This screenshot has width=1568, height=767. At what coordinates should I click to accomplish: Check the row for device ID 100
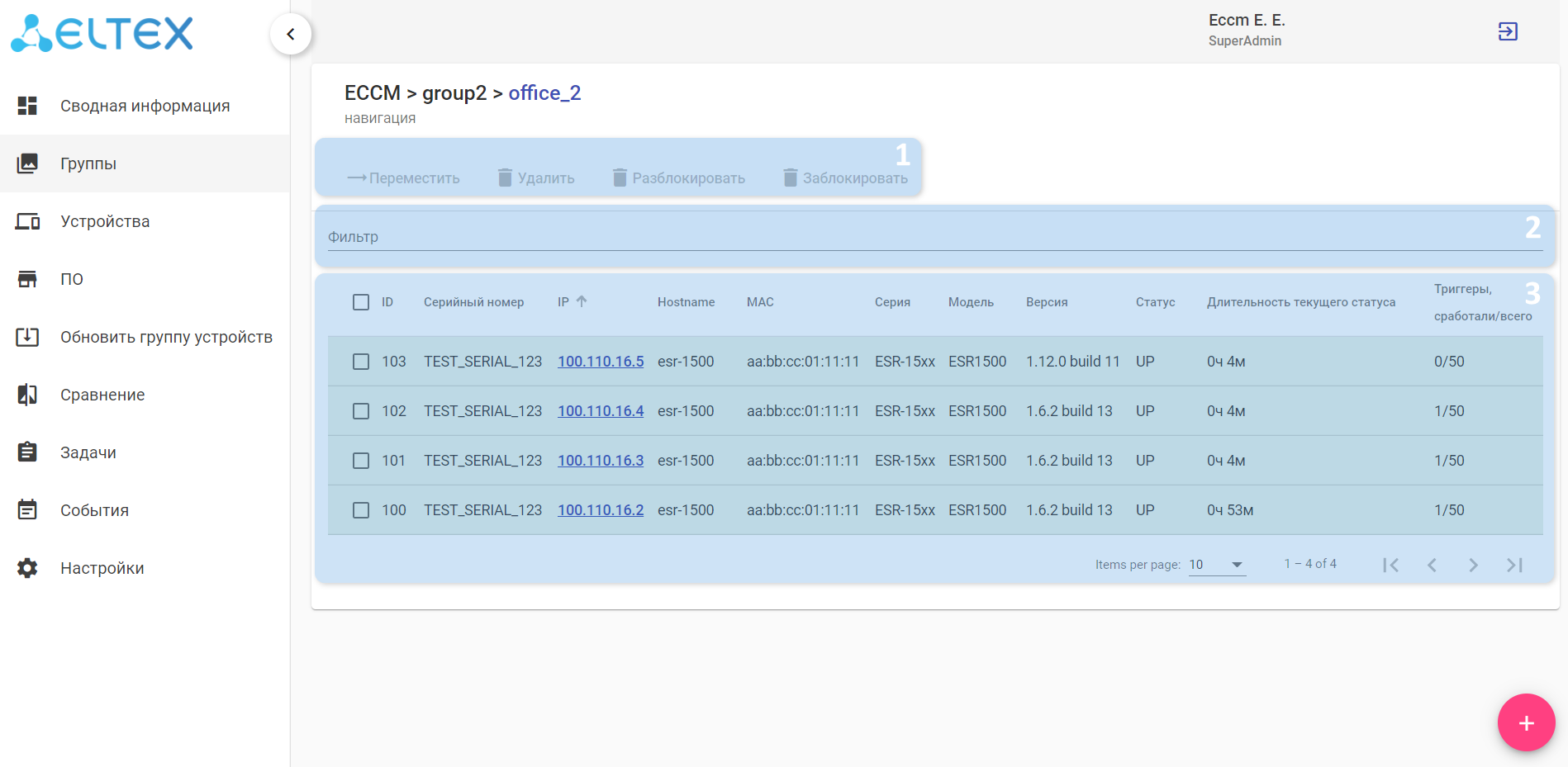pyautogui.click(x=361, y=510)
